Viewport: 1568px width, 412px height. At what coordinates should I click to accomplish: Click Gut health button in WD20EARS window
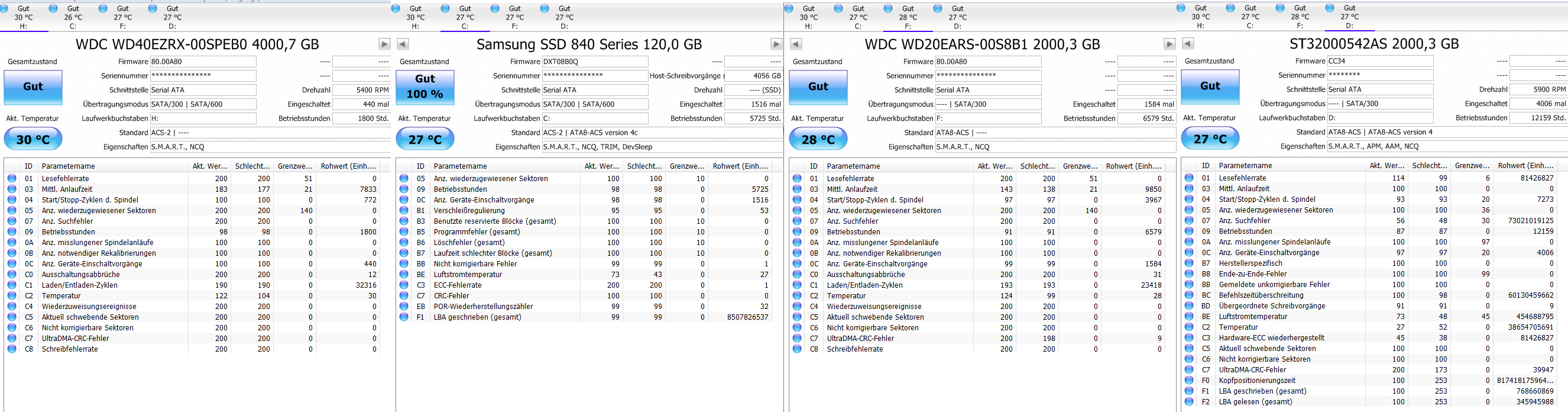click(x=818, y=87)
